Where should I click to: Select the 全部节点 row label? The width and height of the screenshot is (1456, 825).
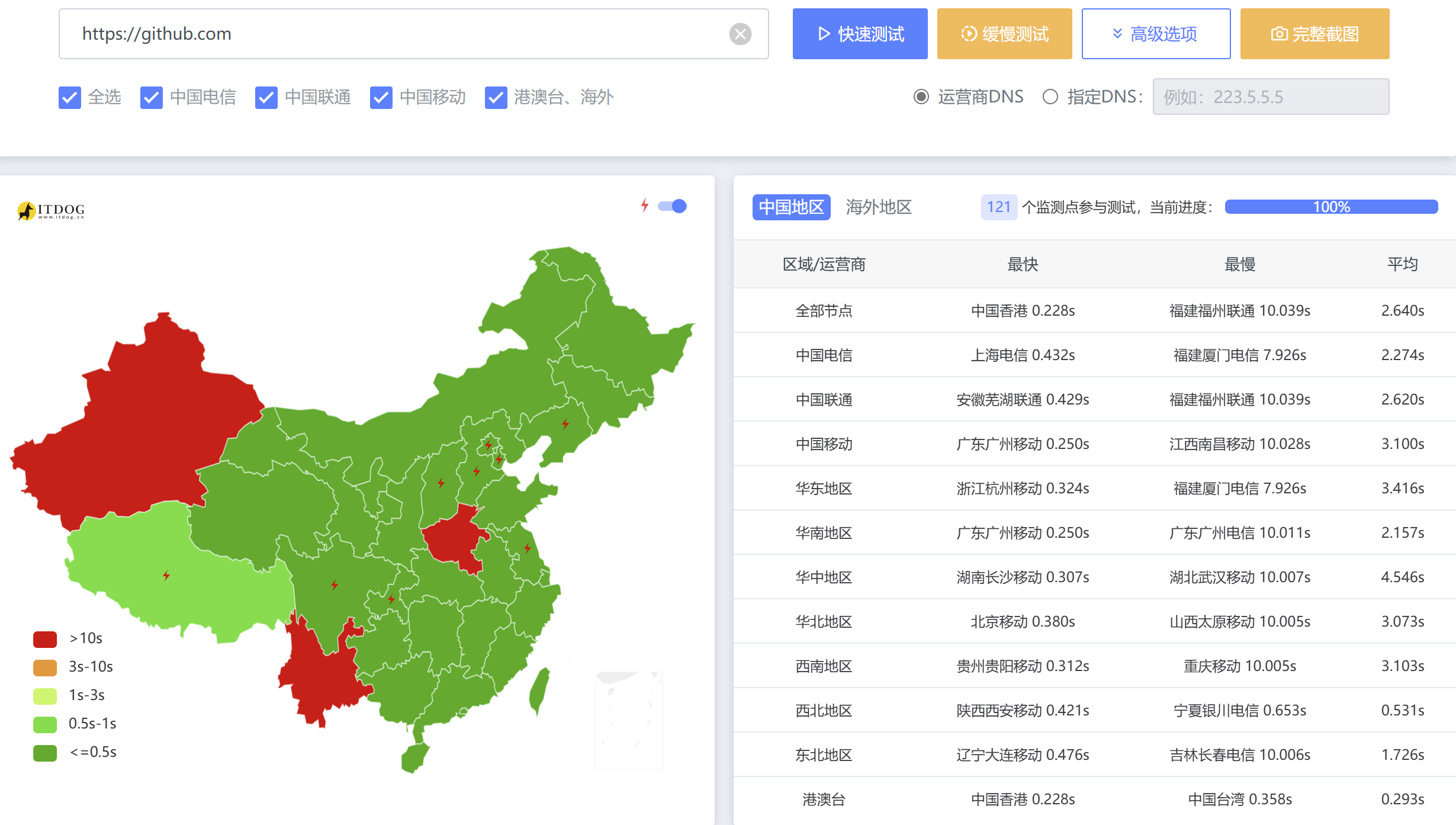[x=824, y=310]
